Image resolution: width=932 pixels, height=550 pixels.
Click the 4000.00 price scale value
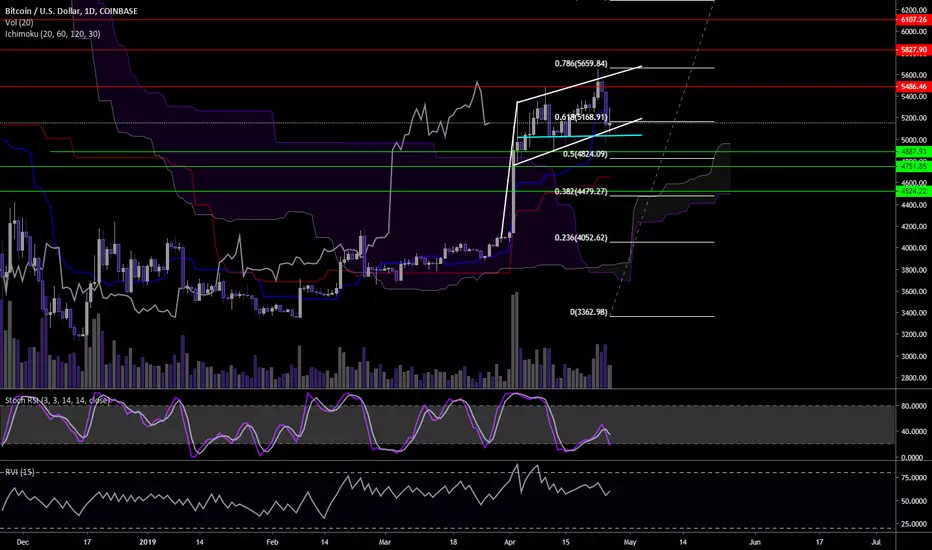click(914, 248)
